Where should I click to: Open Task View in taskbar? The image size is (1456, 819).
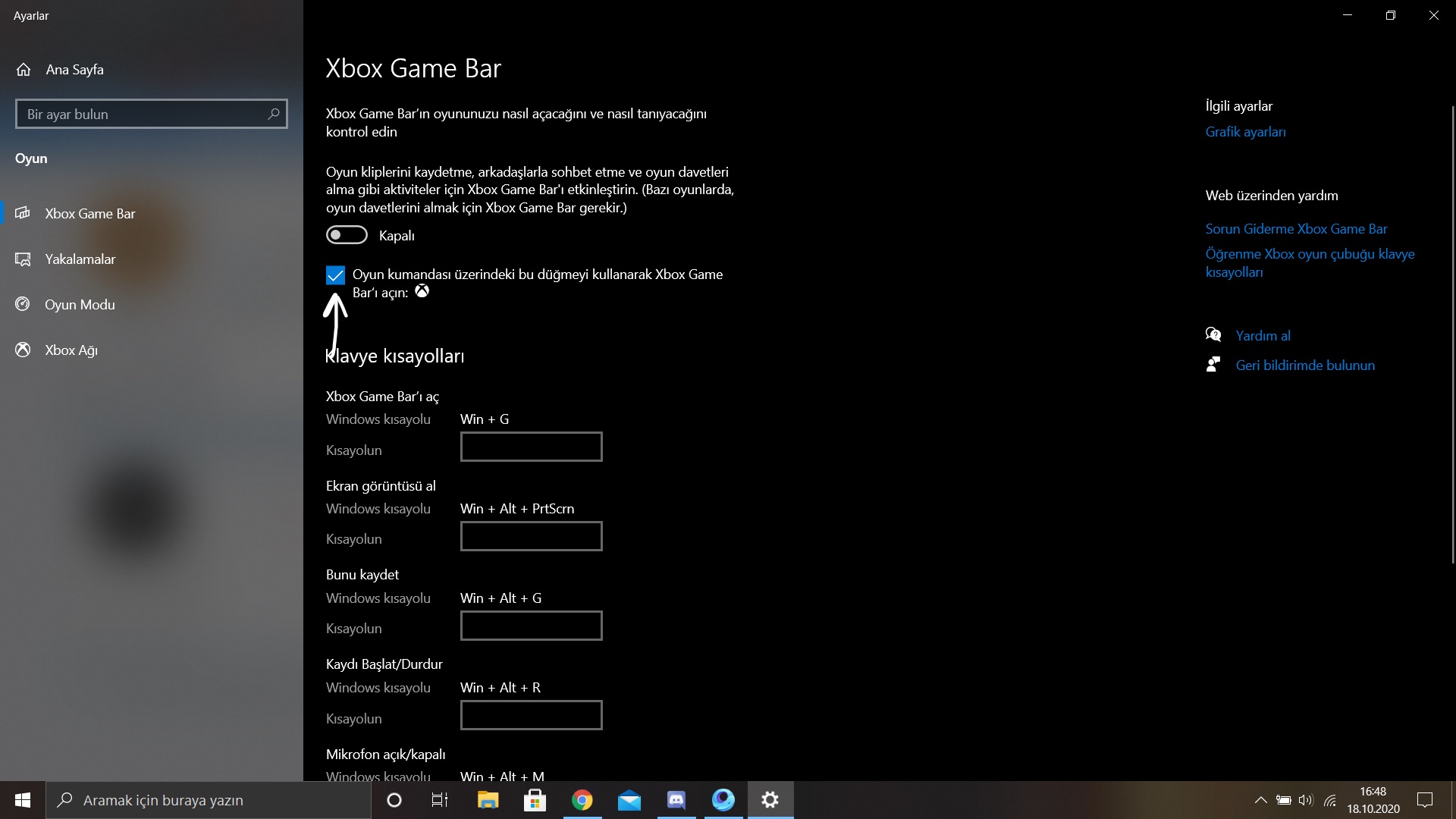tap(440, 800)
